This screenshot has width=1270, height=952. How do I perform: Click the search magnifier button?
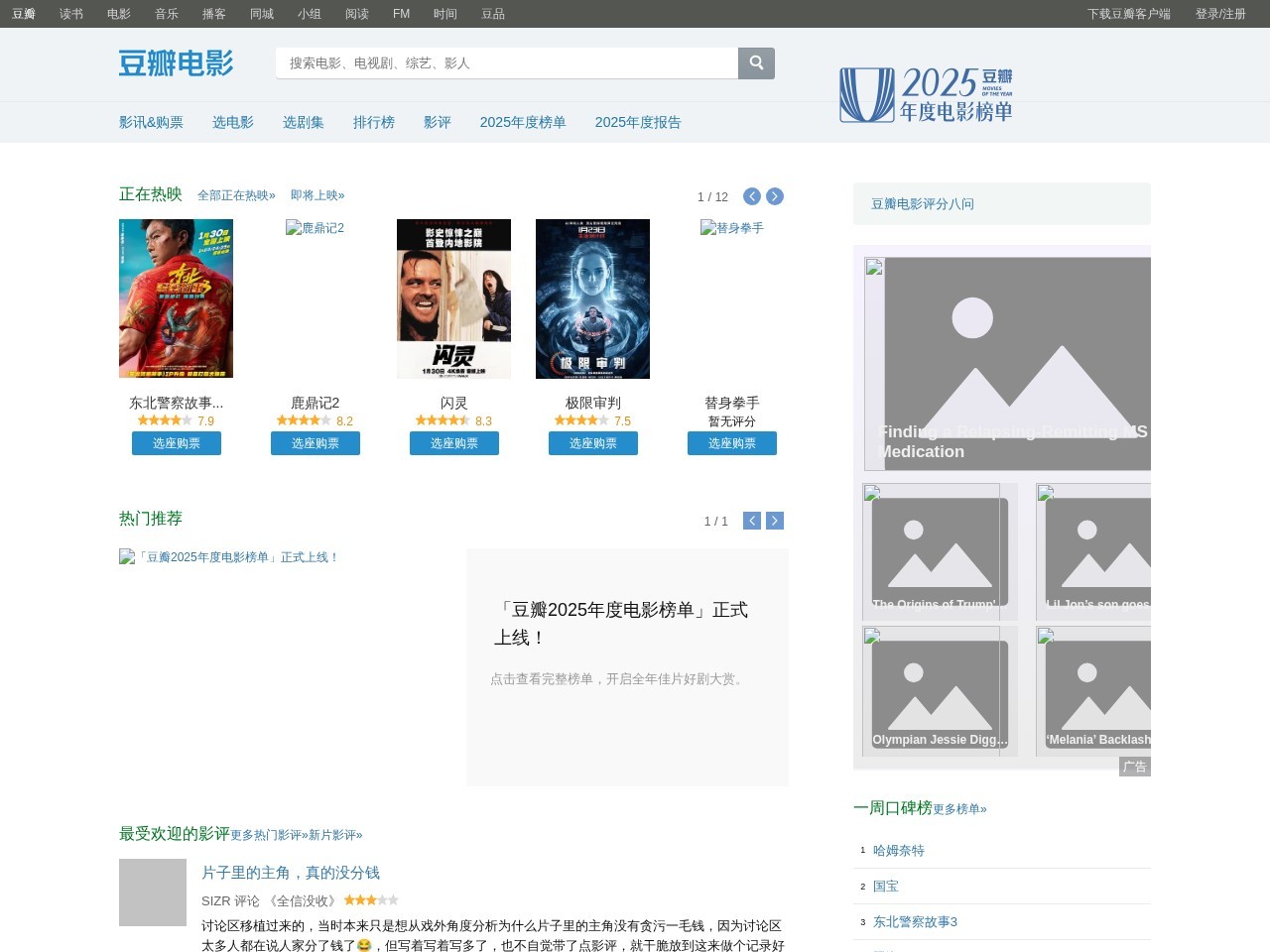756,63
